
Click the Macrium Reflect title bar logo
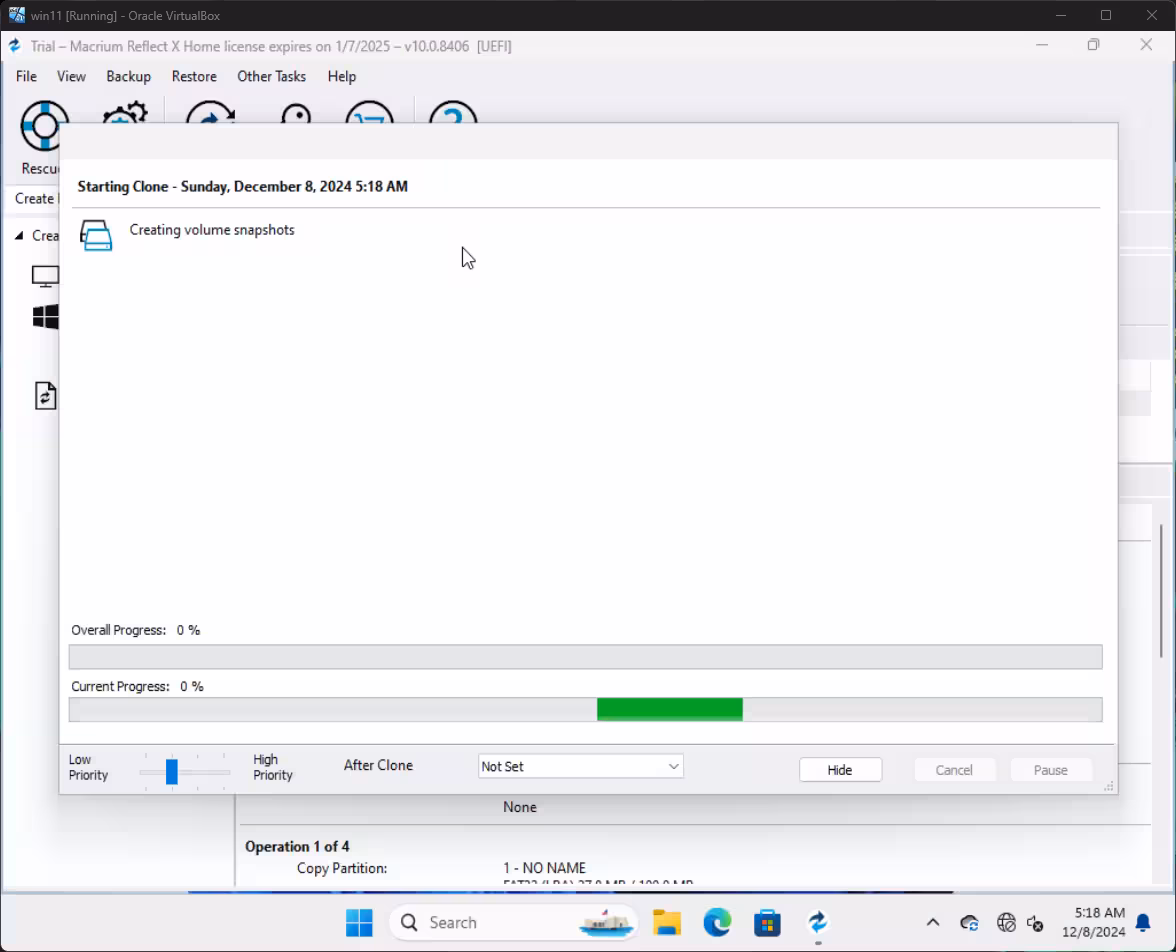coord(15,46)
